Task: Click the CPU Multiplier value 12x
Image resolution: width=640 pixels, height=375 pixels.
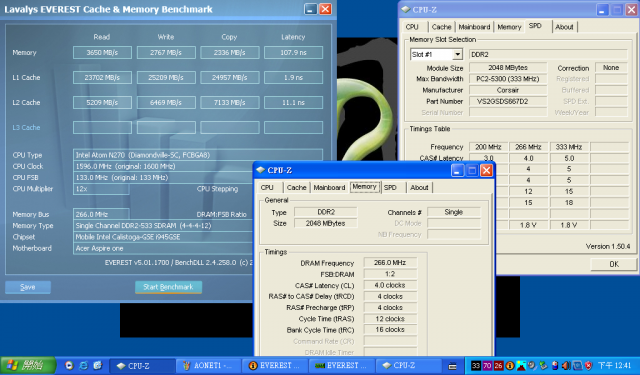Action: click(101, 189)
